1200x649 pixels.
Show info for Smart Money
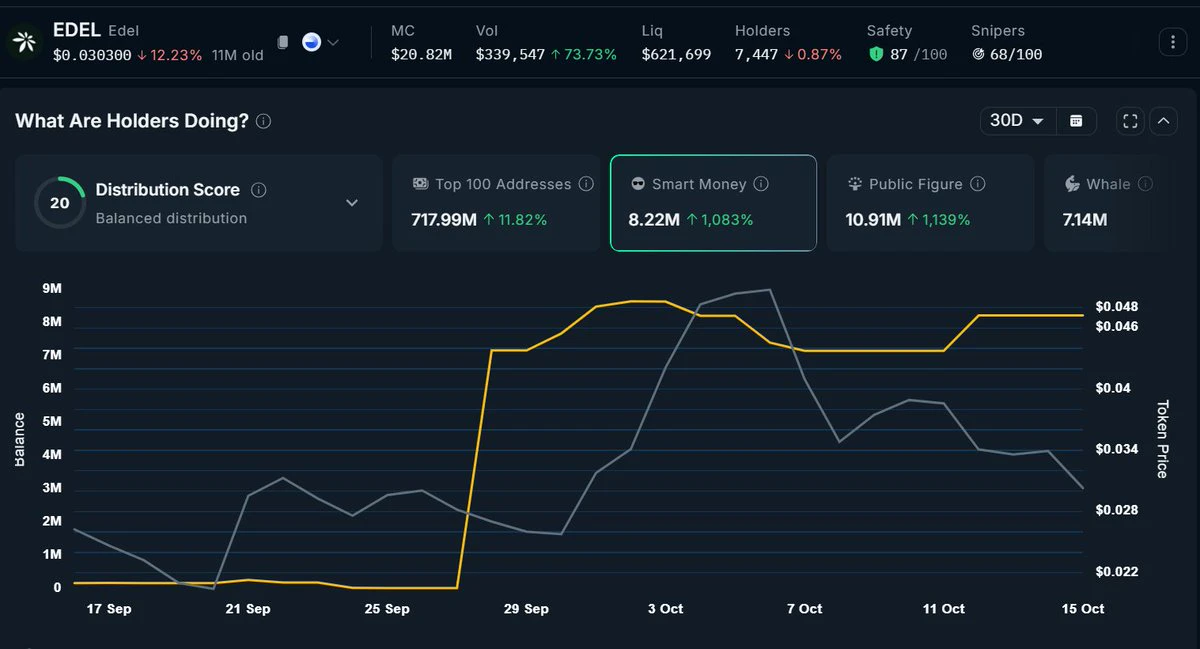point(761,184)
